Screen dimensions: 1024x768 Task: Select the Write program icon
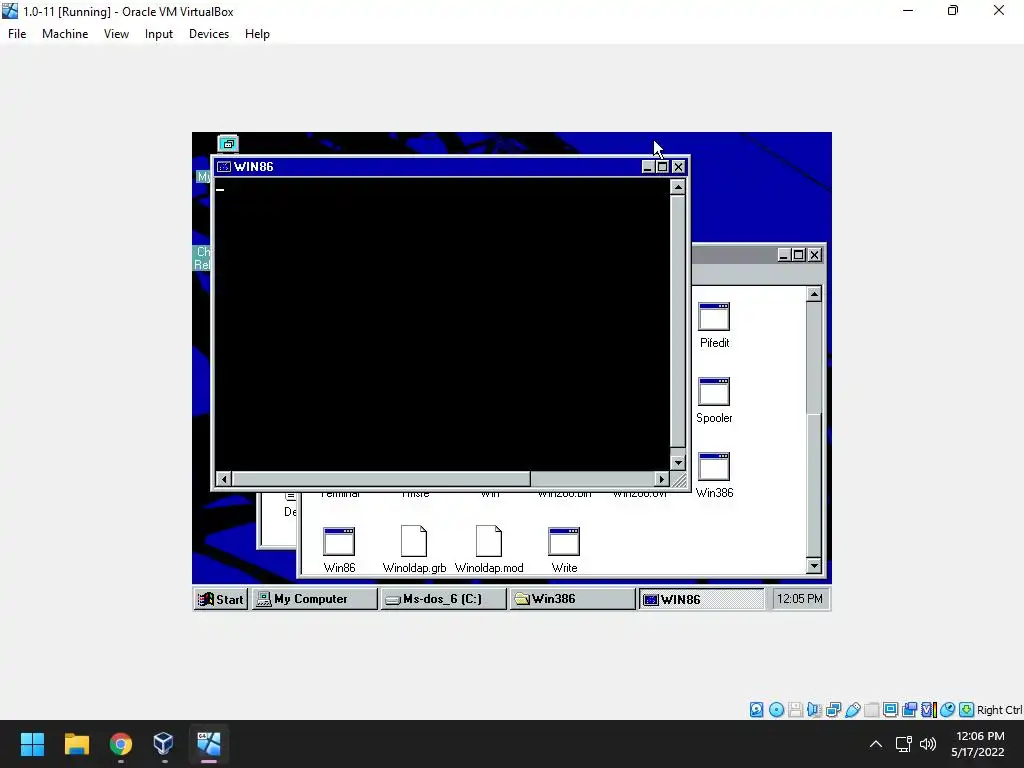pyautogui.click(x=564, y=541)
